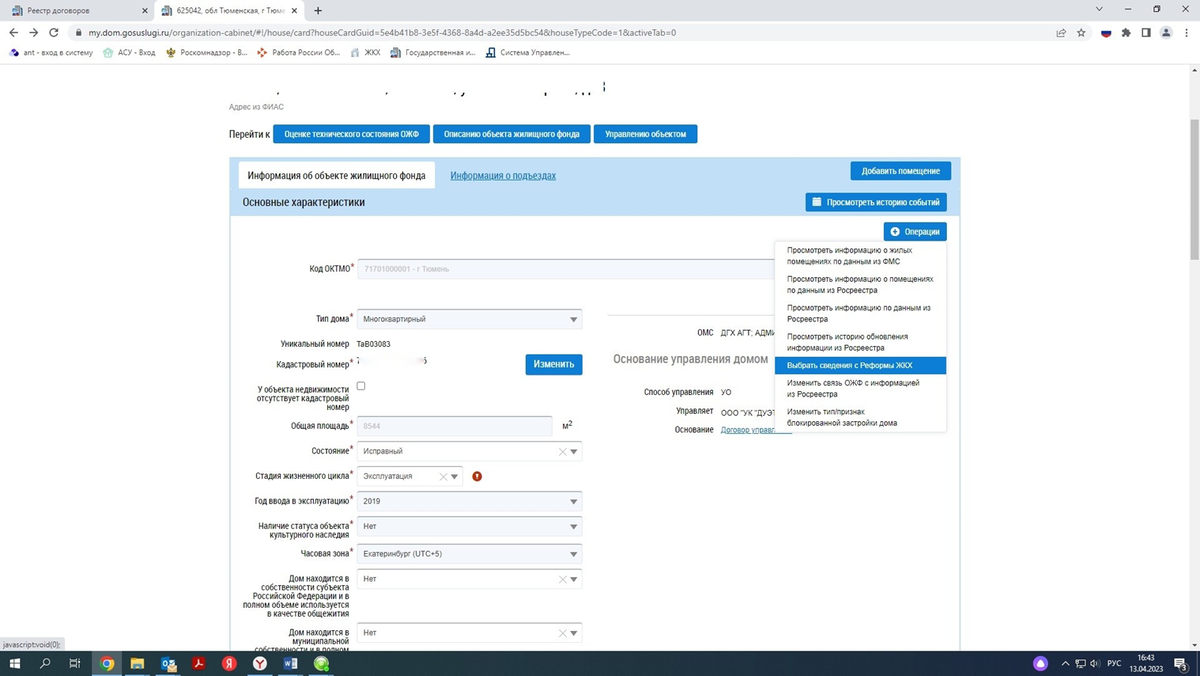
Task: Click Просмотреть историю событий button
Action: [x=875, y=202]
